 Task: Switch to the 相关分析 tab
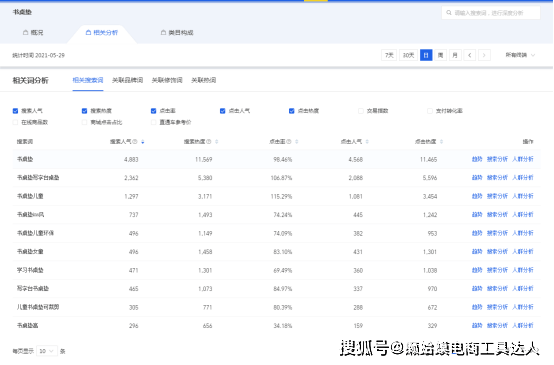102,33
